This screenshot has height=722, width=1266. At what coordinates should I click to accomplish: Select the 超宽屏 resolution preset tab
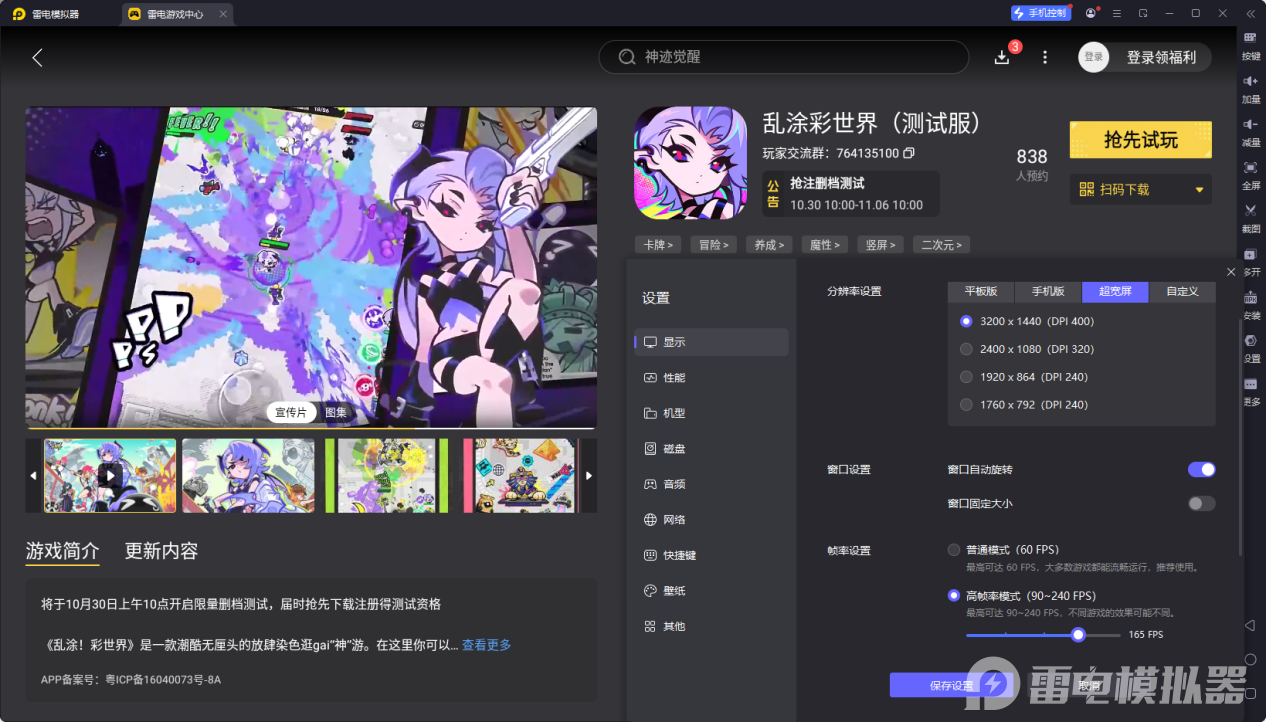pyautogui.click(x=1115, y=291)
